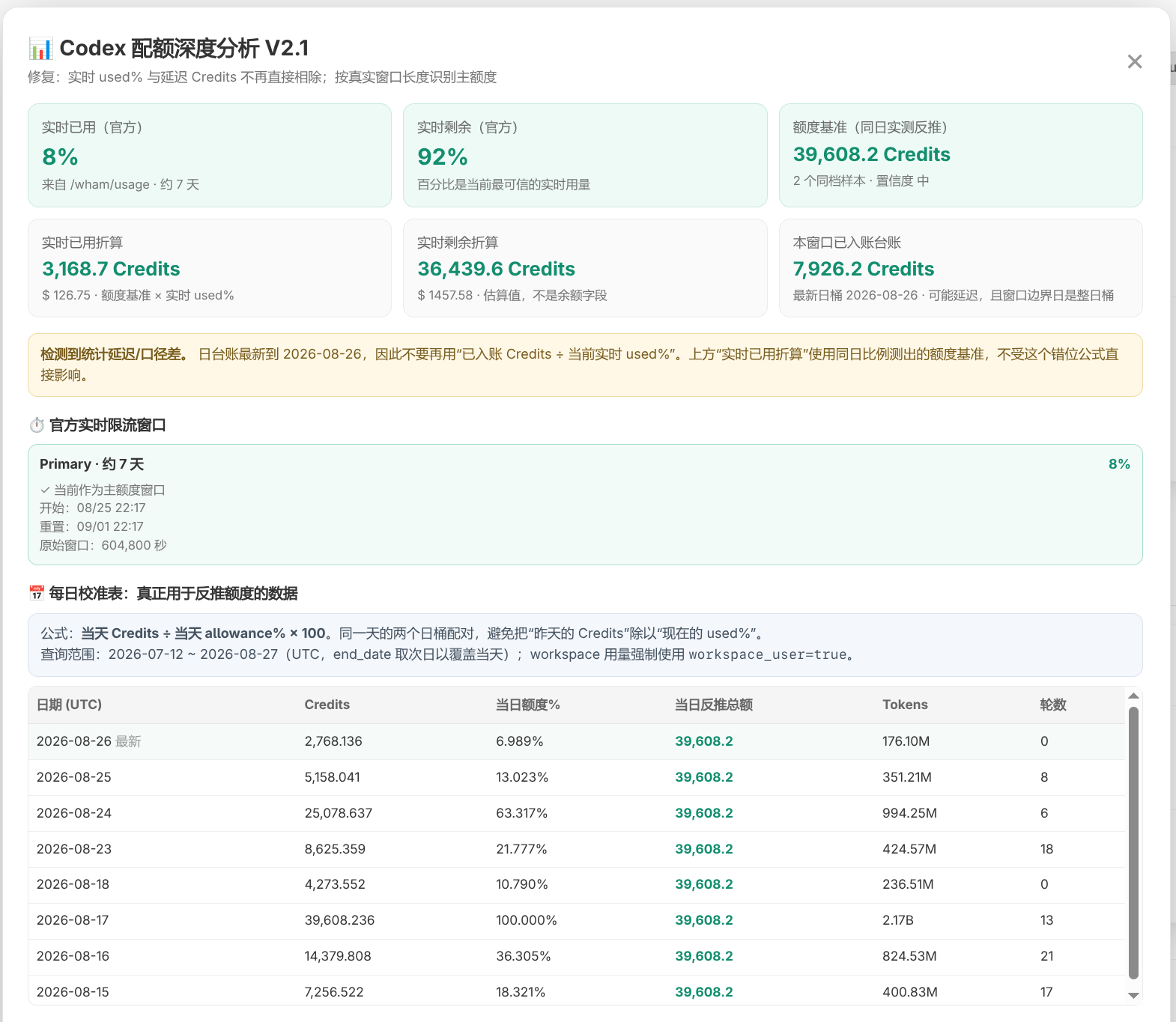Click the Tokens cell 994.25M
This screenshot has height=1022, width=1176.
[x=910, y=813]
